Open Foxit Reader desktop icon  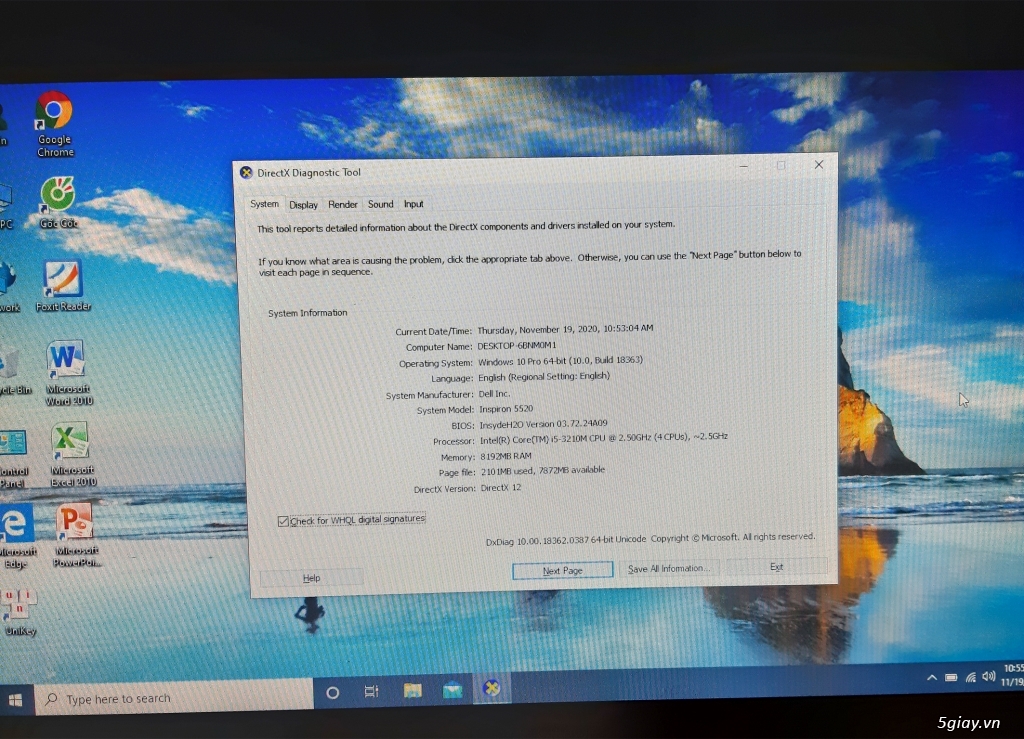pos(63,286)
